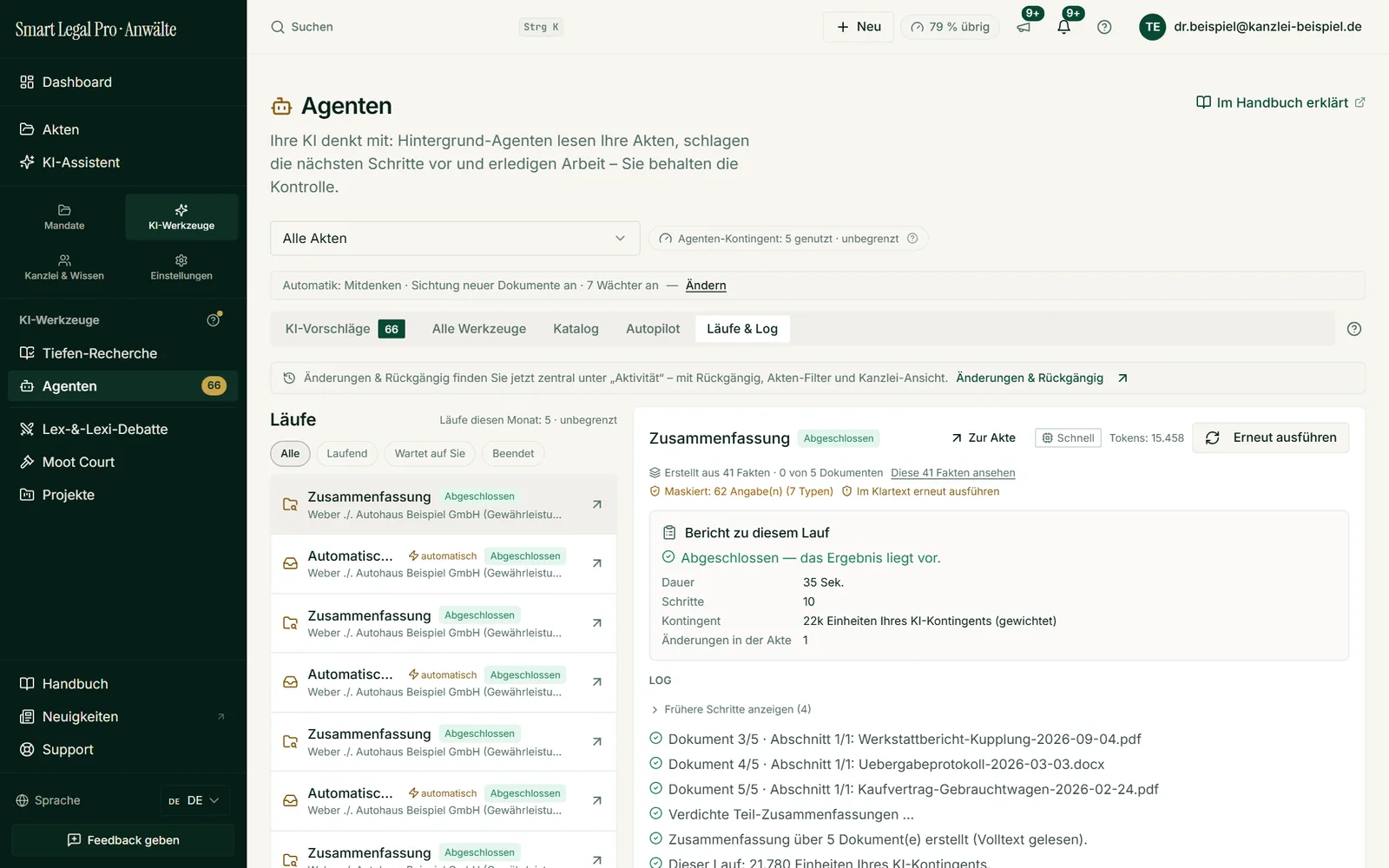Open Änderungen & Rückgängig link
The width and height of the screenshot is (1389, 868).
[1042, 378]
